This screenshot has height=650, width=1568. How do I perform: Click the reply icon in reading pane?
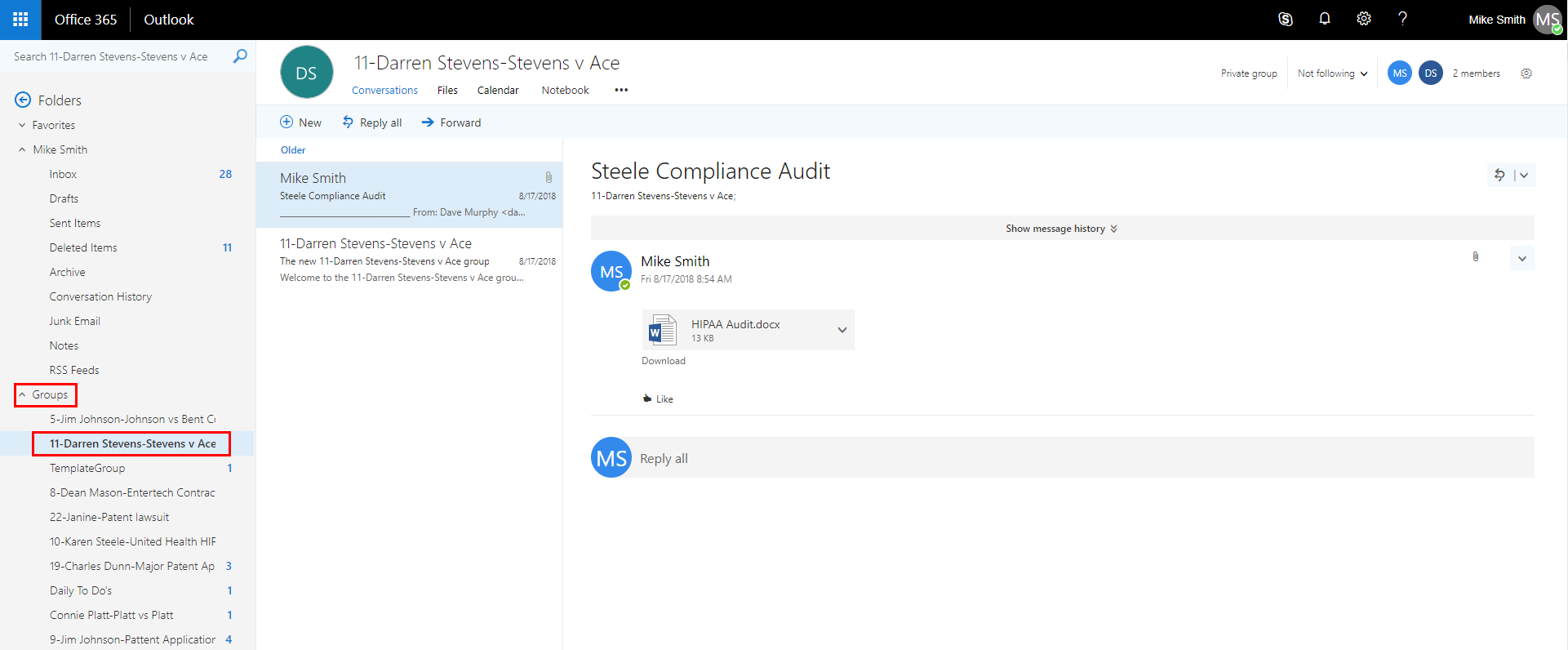1499,175
